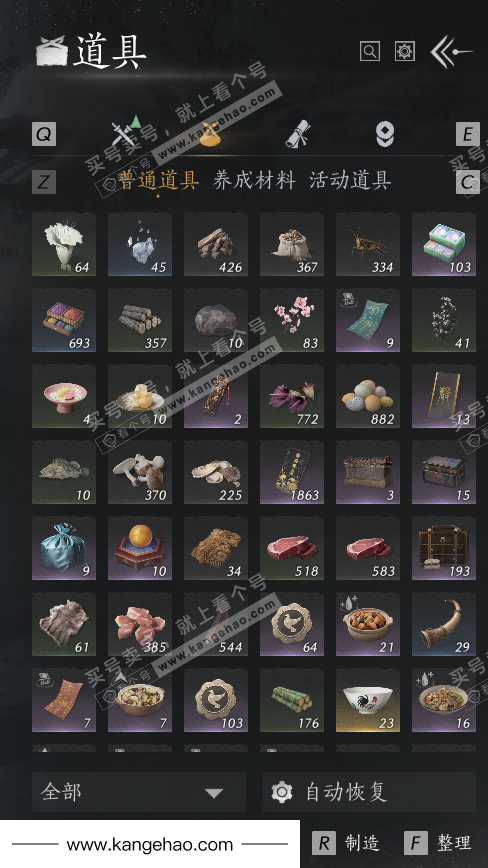Select the scroll category icon

(x=298, y=134)
